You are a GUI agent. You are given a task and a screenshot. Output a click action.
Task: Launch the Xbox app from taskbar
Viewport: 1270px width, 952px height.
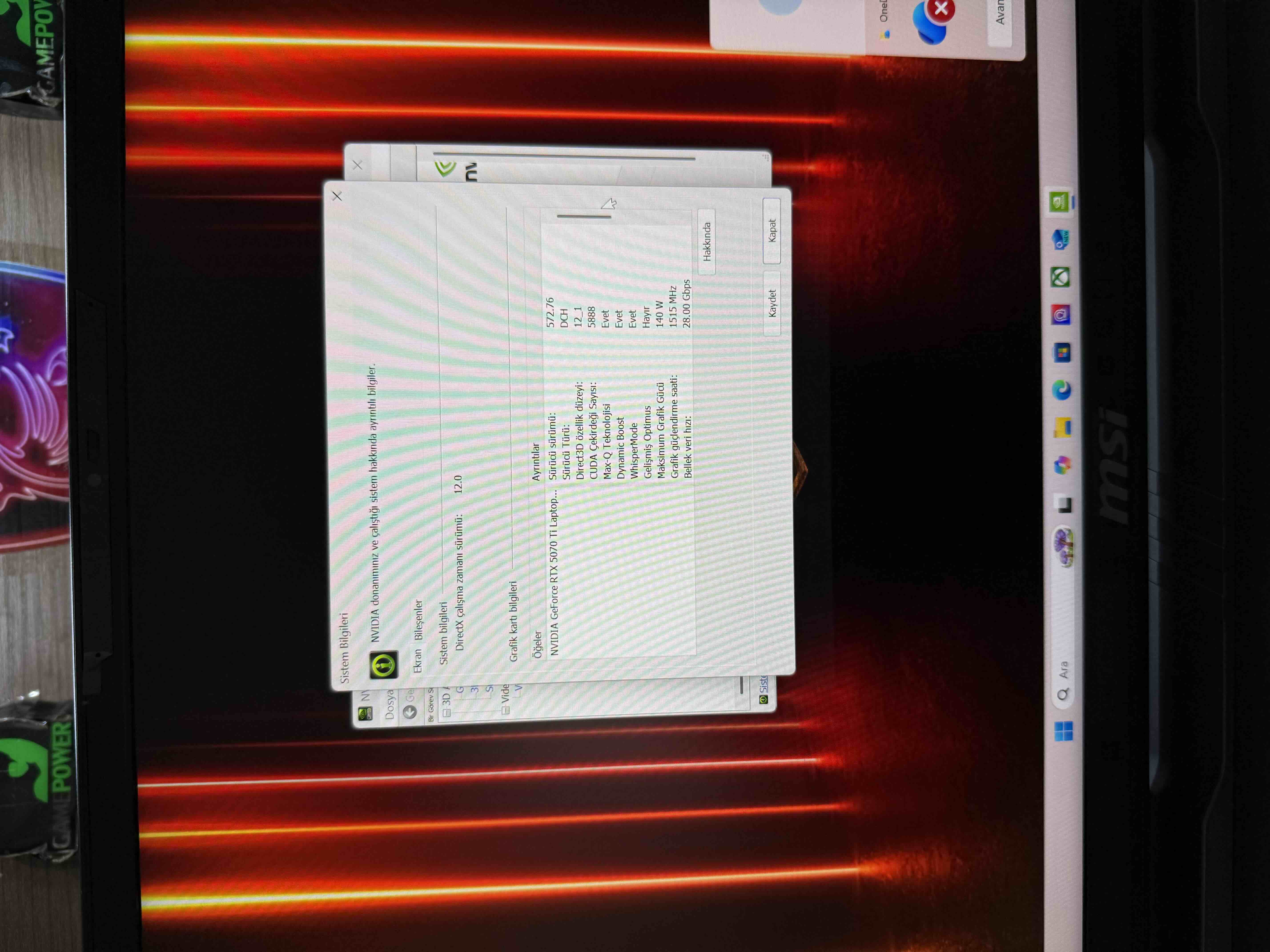click(x=1060, y=277)
